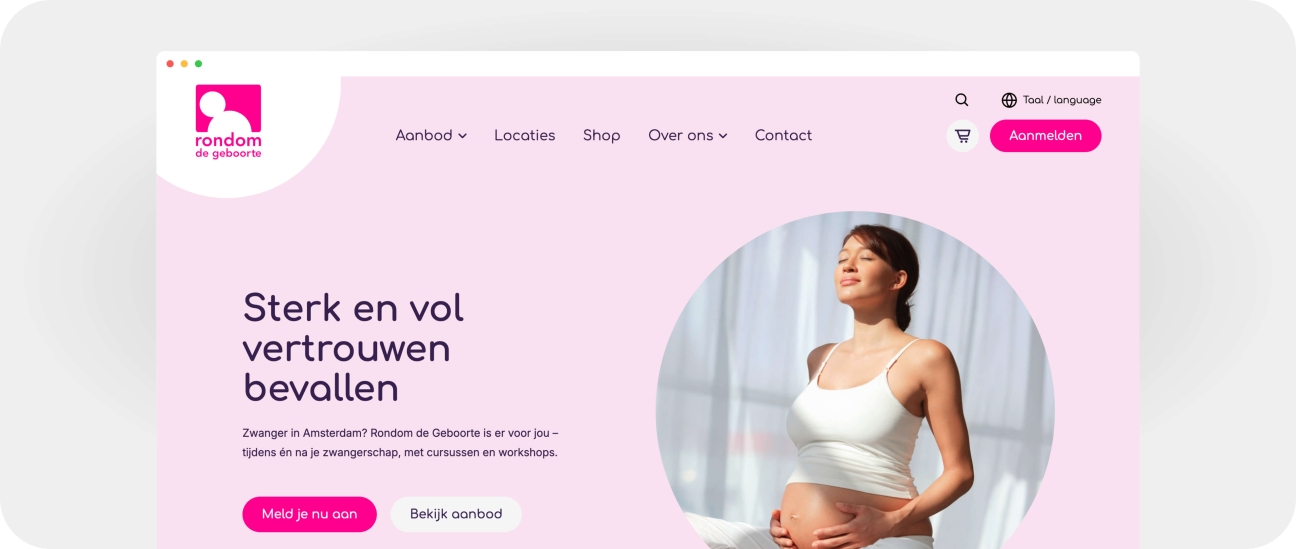This screenshot has width=1296, height=549.
Task: Expand the Over ons dropdown chevron
Action: pyautogui.click(x=722, y=136)
